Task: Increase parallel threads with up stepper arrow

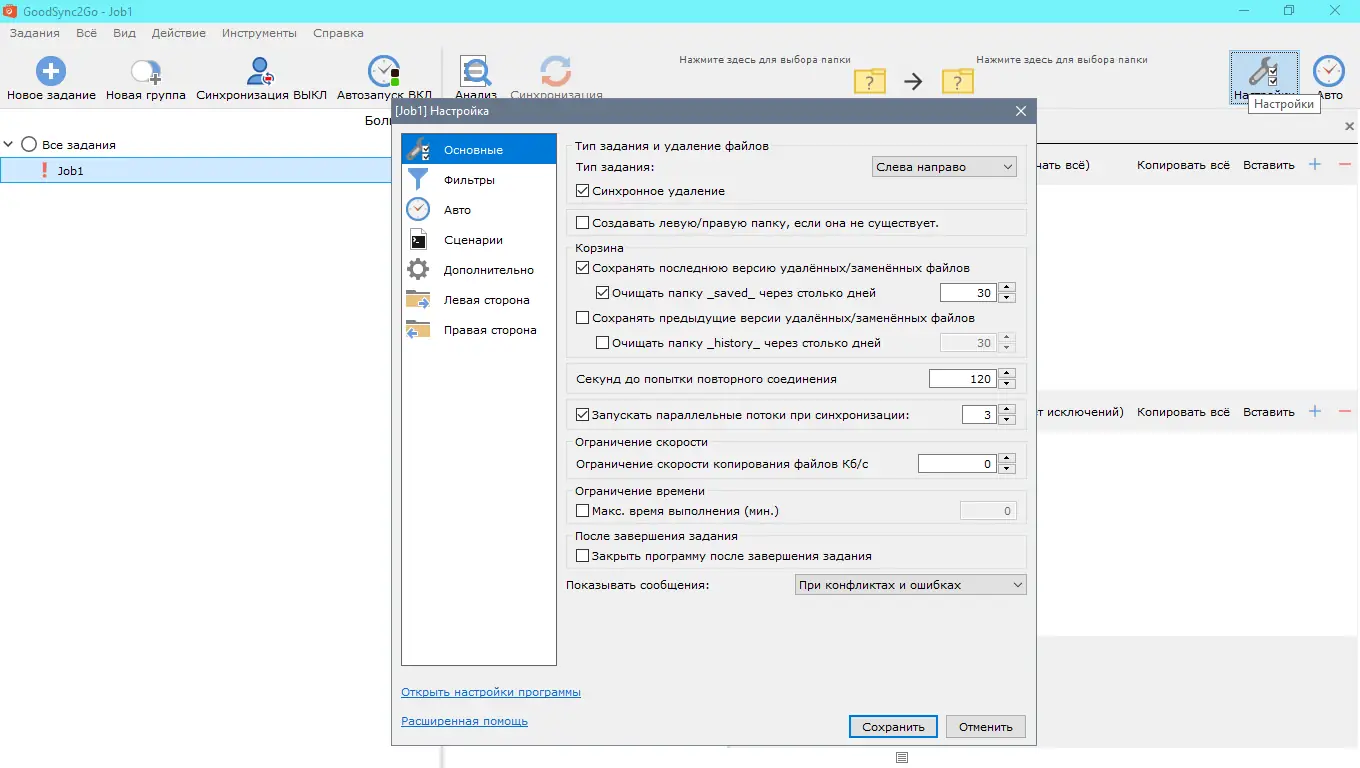Action: 1006,410
